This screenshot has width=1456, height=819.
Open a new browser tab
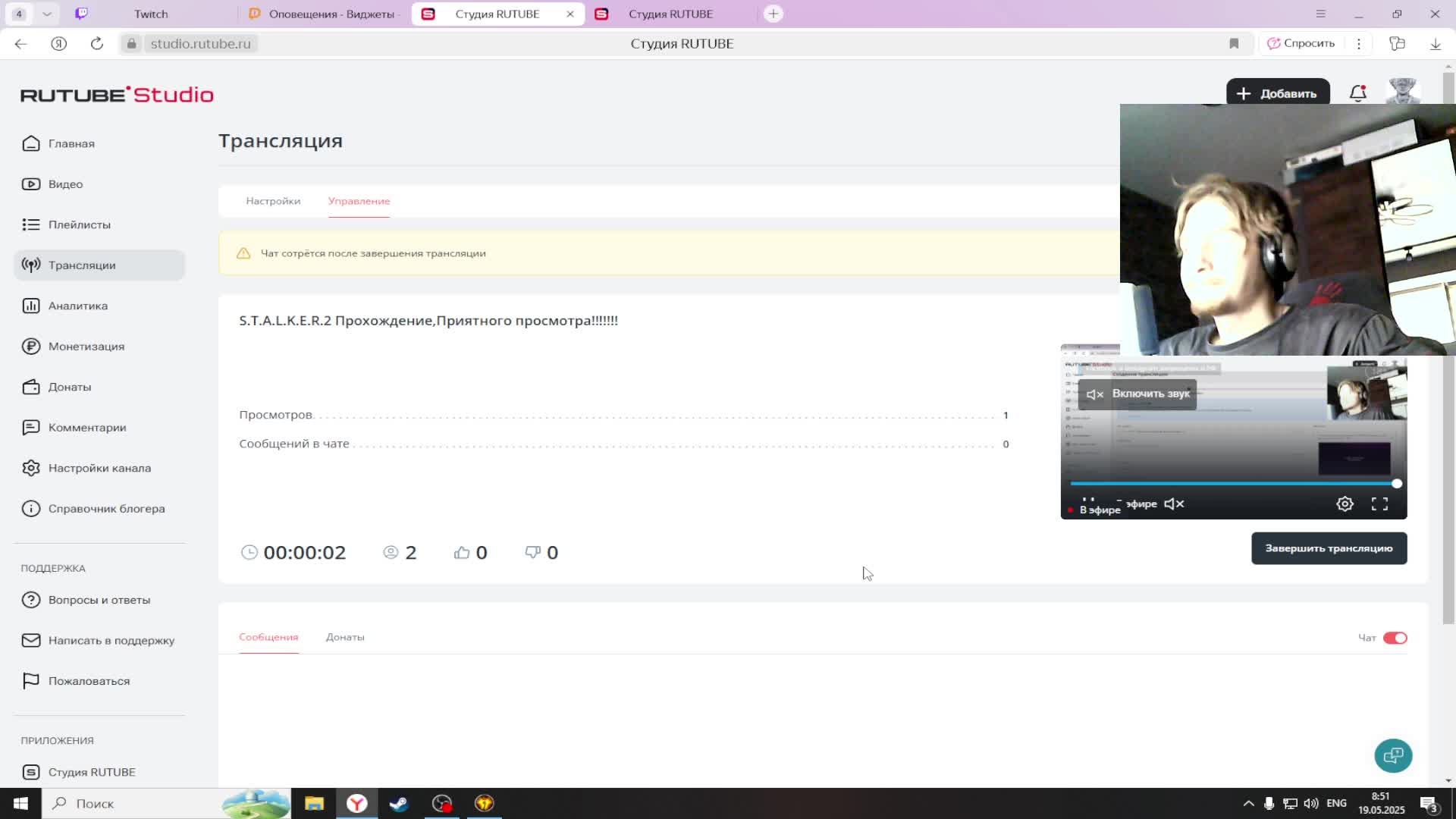[773, 14]
